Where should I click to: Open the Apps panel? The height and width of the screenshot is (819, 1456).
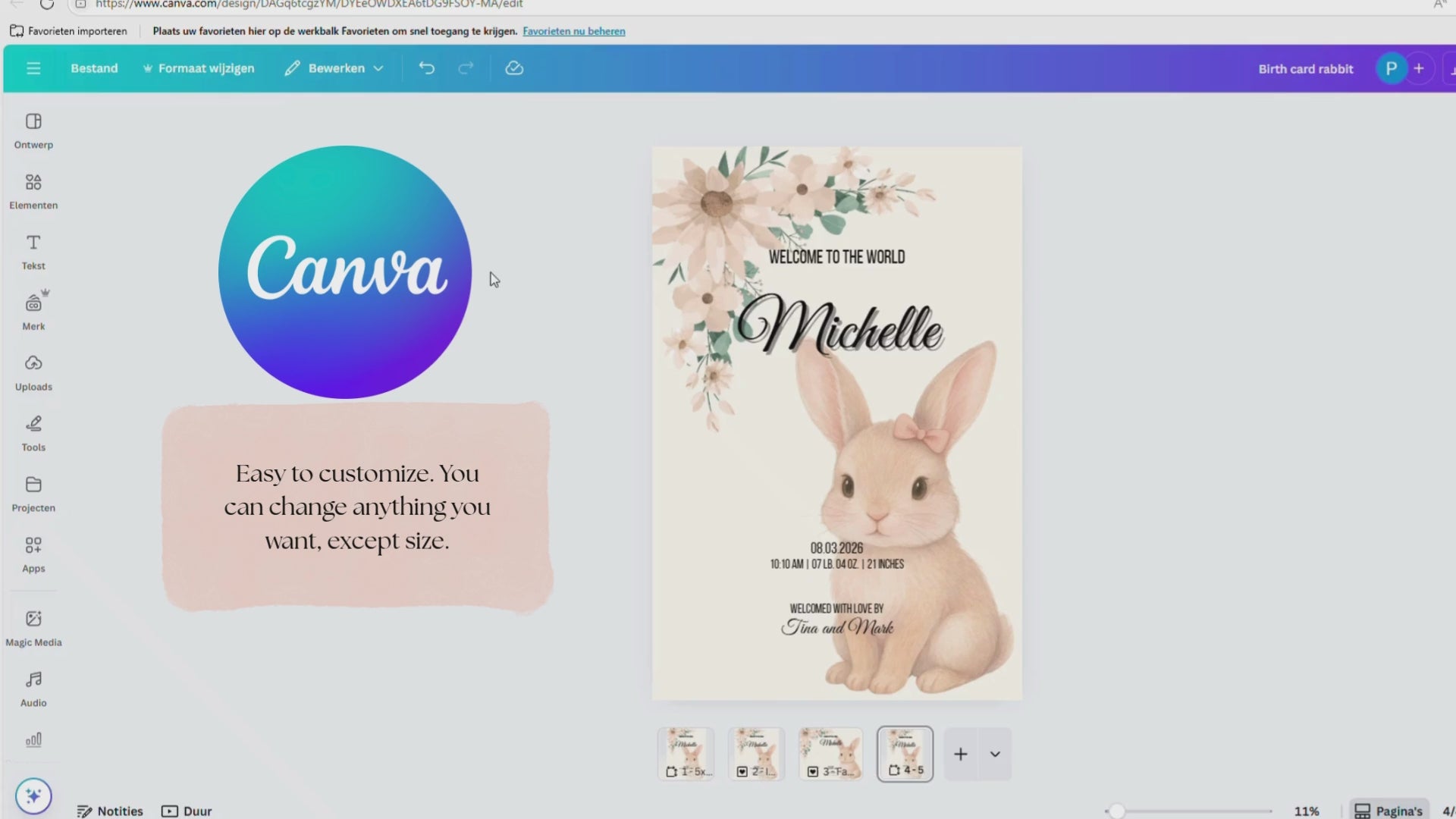(33, 555)
